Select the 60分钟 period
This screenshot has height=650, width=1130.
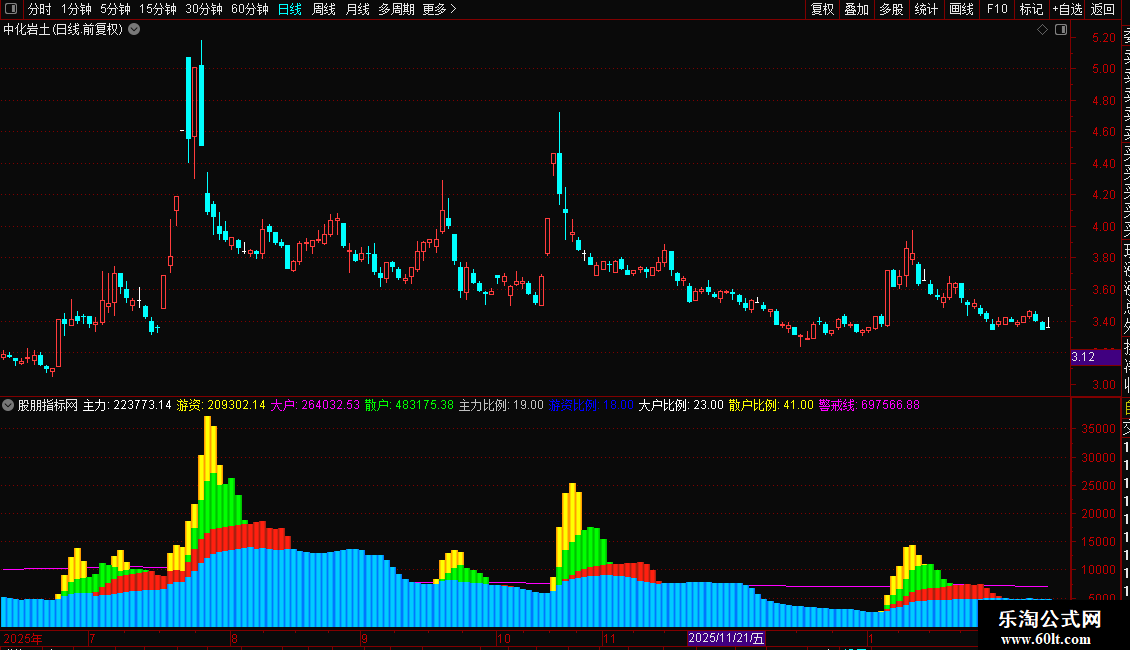[x=250, y=9]
